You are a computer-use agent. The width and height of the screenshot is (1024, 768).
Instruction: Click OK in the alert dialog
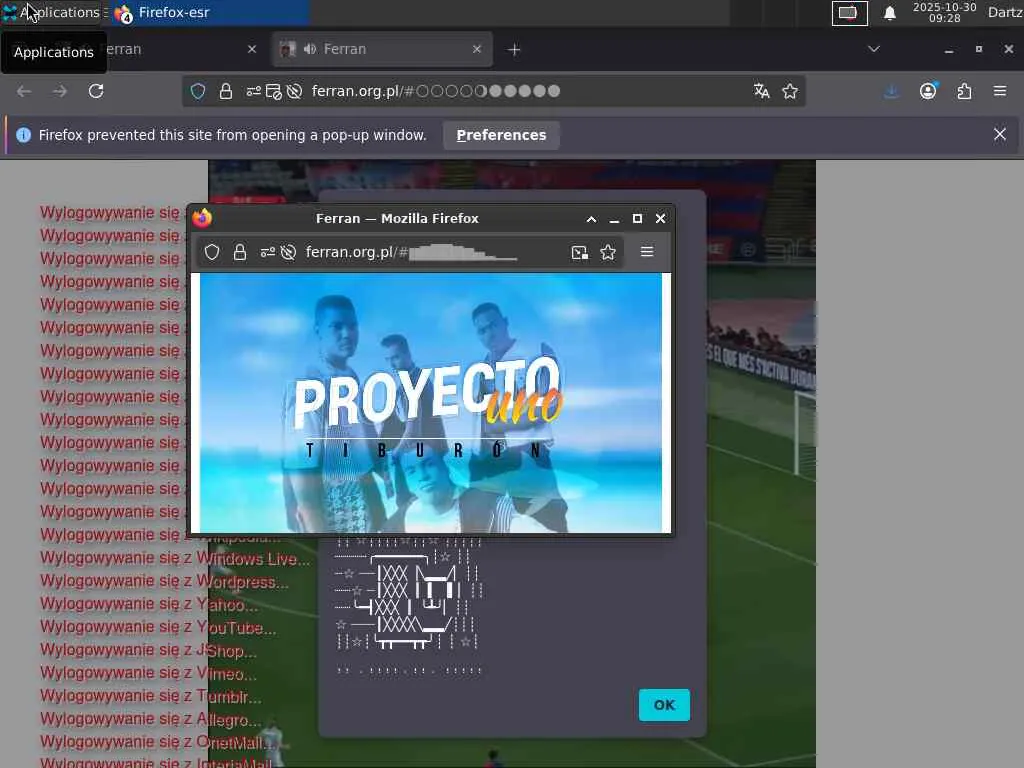click(664, 705)
